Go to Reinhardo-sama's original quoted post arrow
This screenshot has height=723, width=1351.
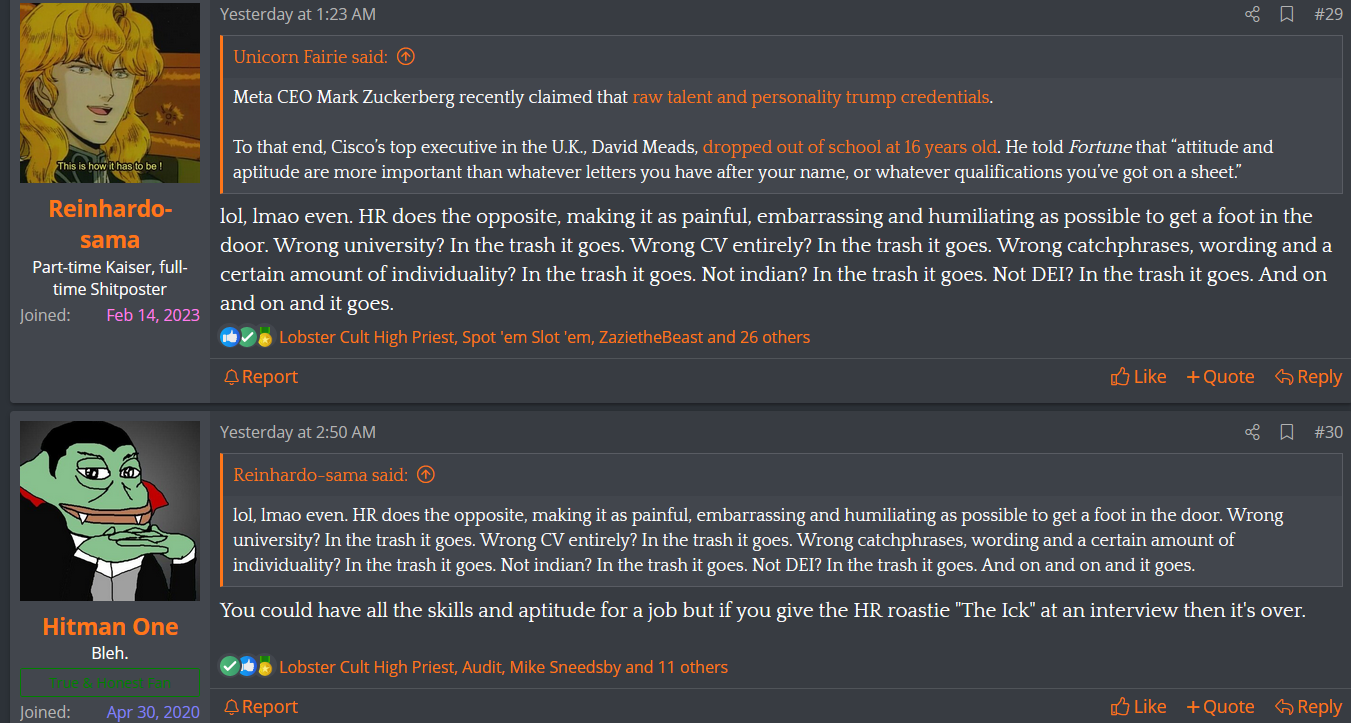point(425,475)
